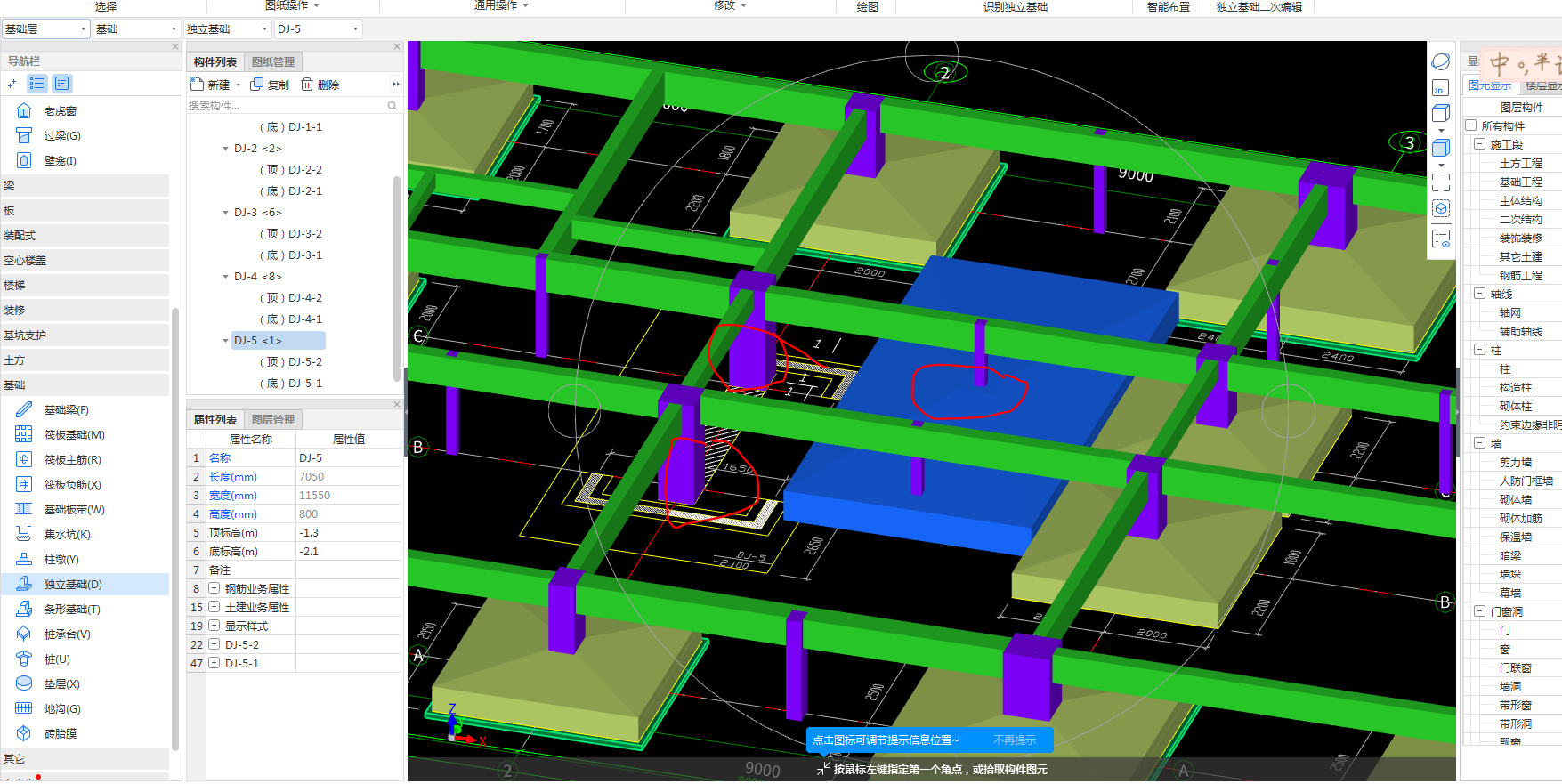Pick the 基础板带(W) icon

click(24, 510)
